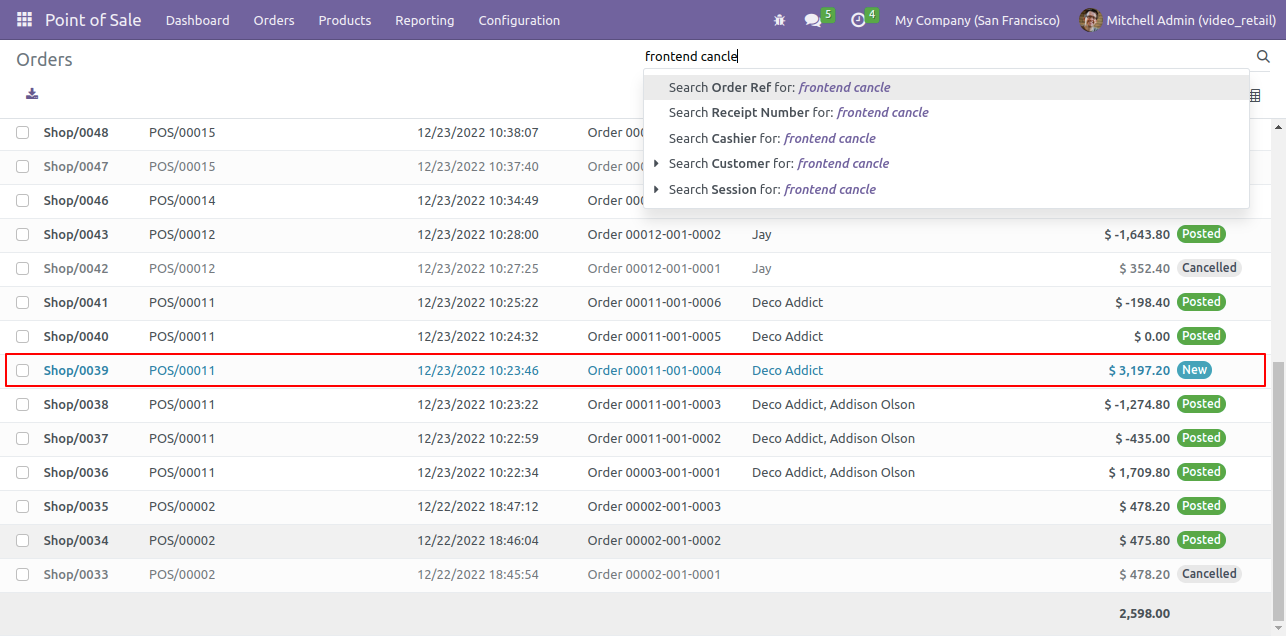1286x636 pixels.
Task: Tick checkbox for Shop/0046
Action: coord(23,201)
